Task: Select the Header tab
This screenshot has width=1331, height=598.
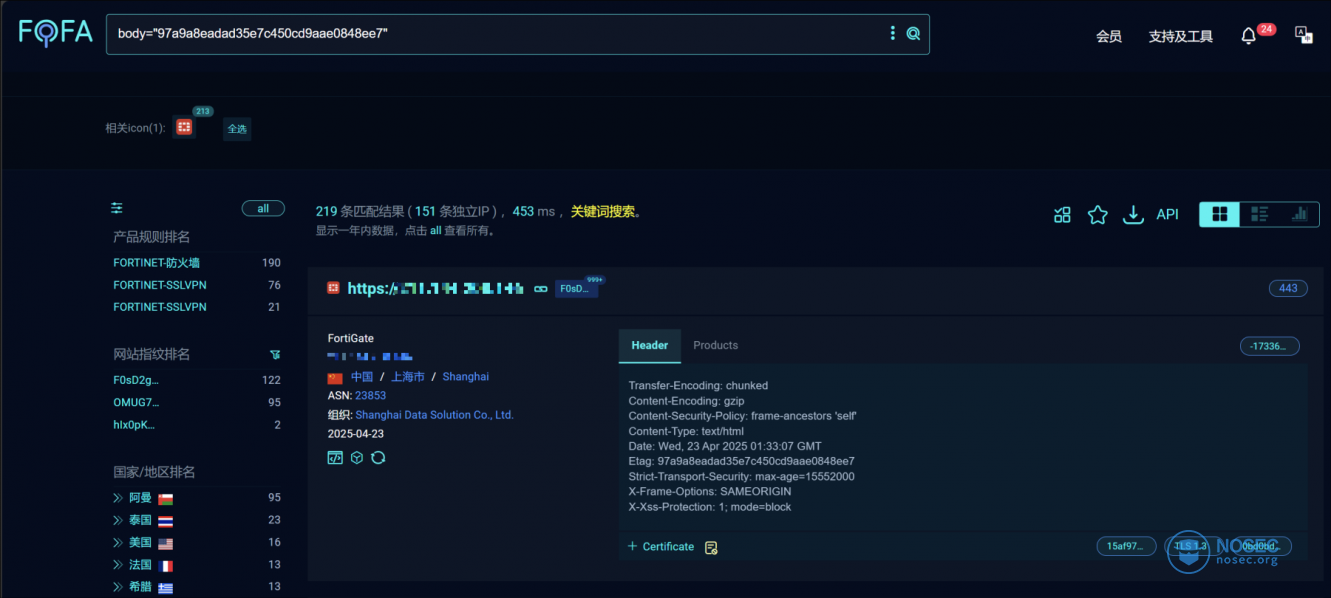Action: (x=650, y=345)
